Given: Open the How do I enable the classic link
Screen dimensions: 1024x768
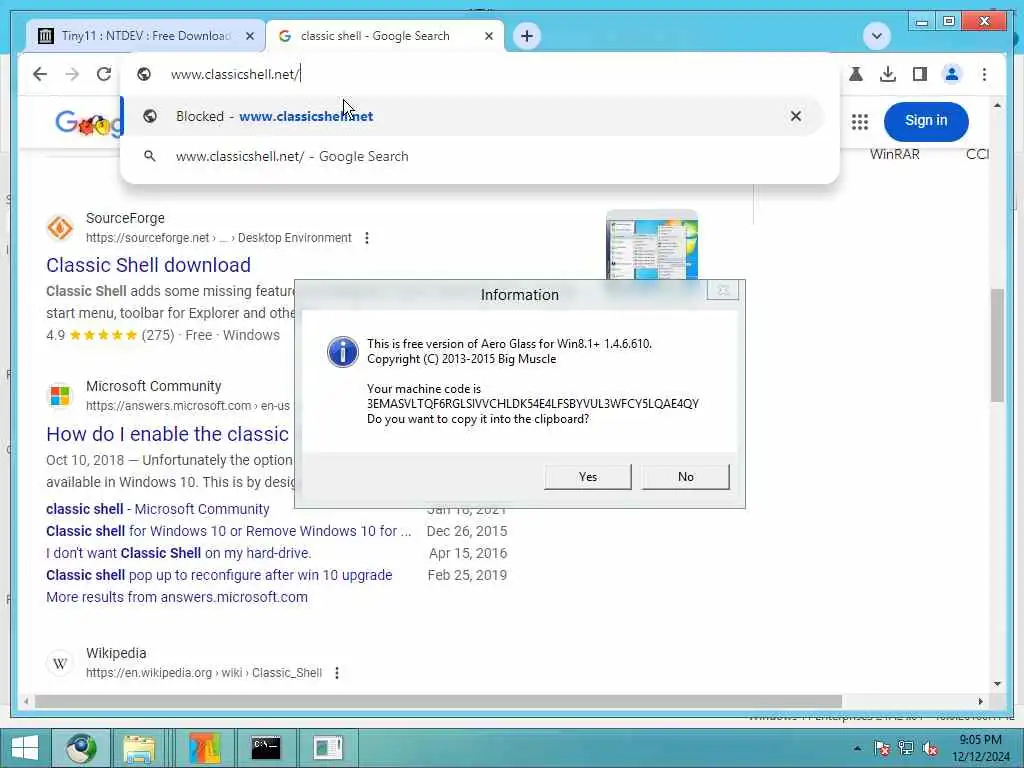Looking at the screenshot, I should point(167,434).
